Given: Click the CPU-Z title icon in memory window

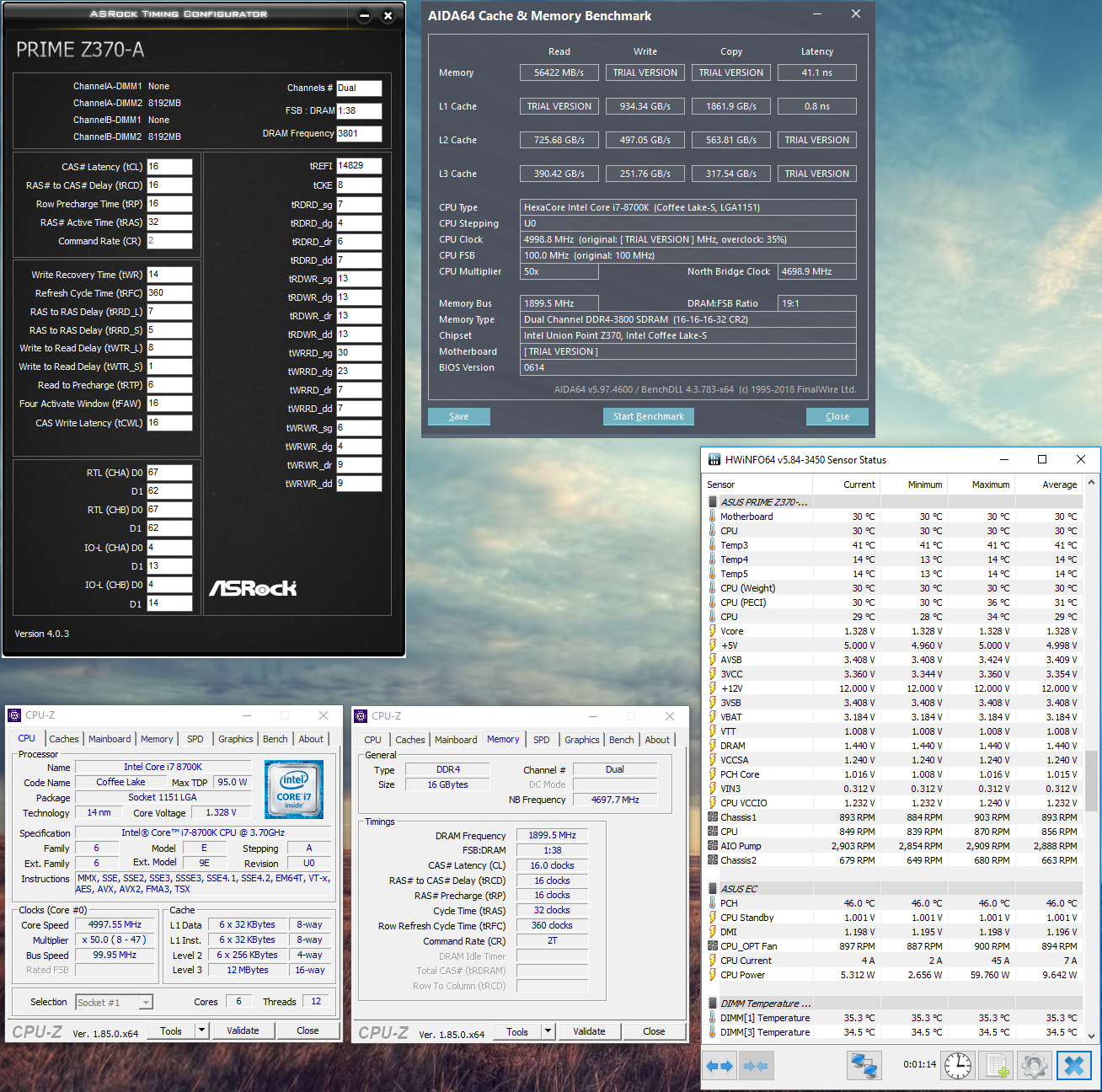Looking at the screenshot, I should point(361,716).
